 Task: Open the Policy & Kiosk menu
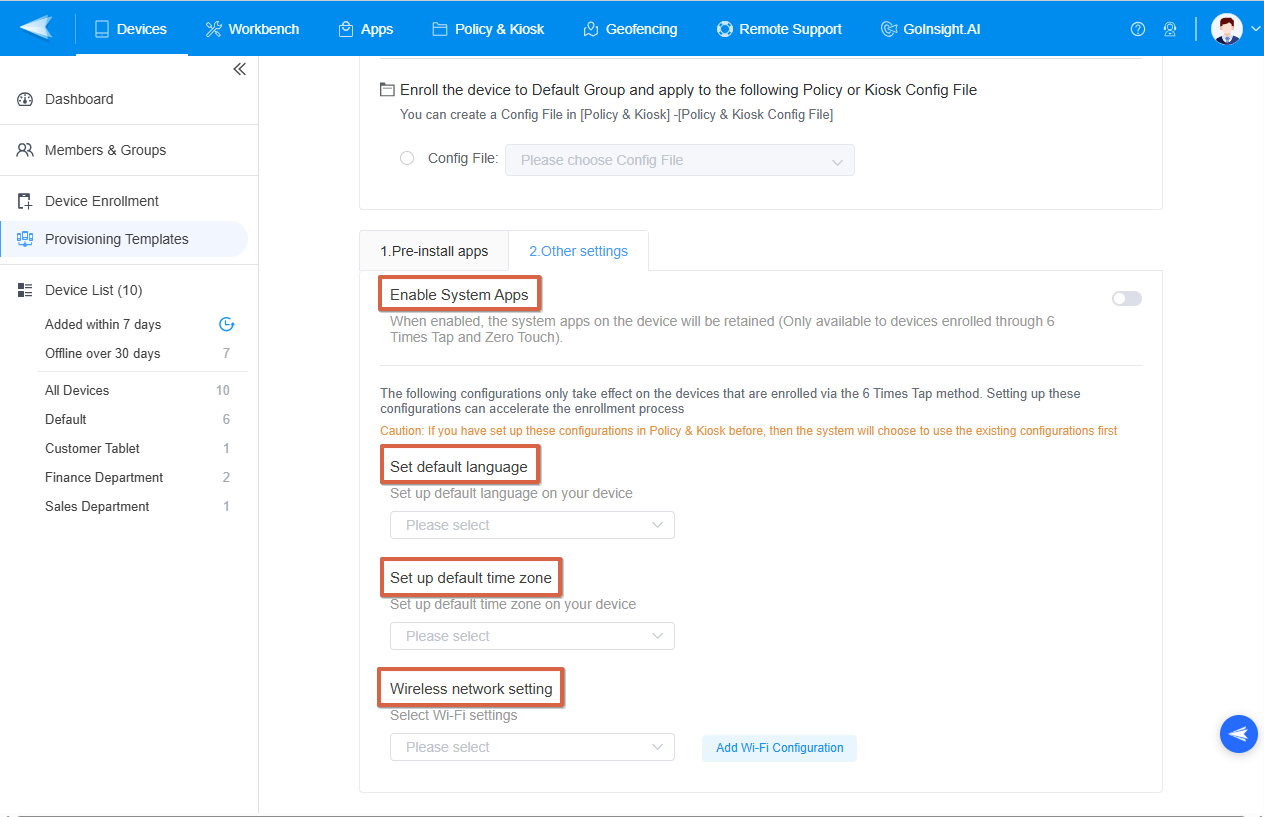click(x=488, y=29)
